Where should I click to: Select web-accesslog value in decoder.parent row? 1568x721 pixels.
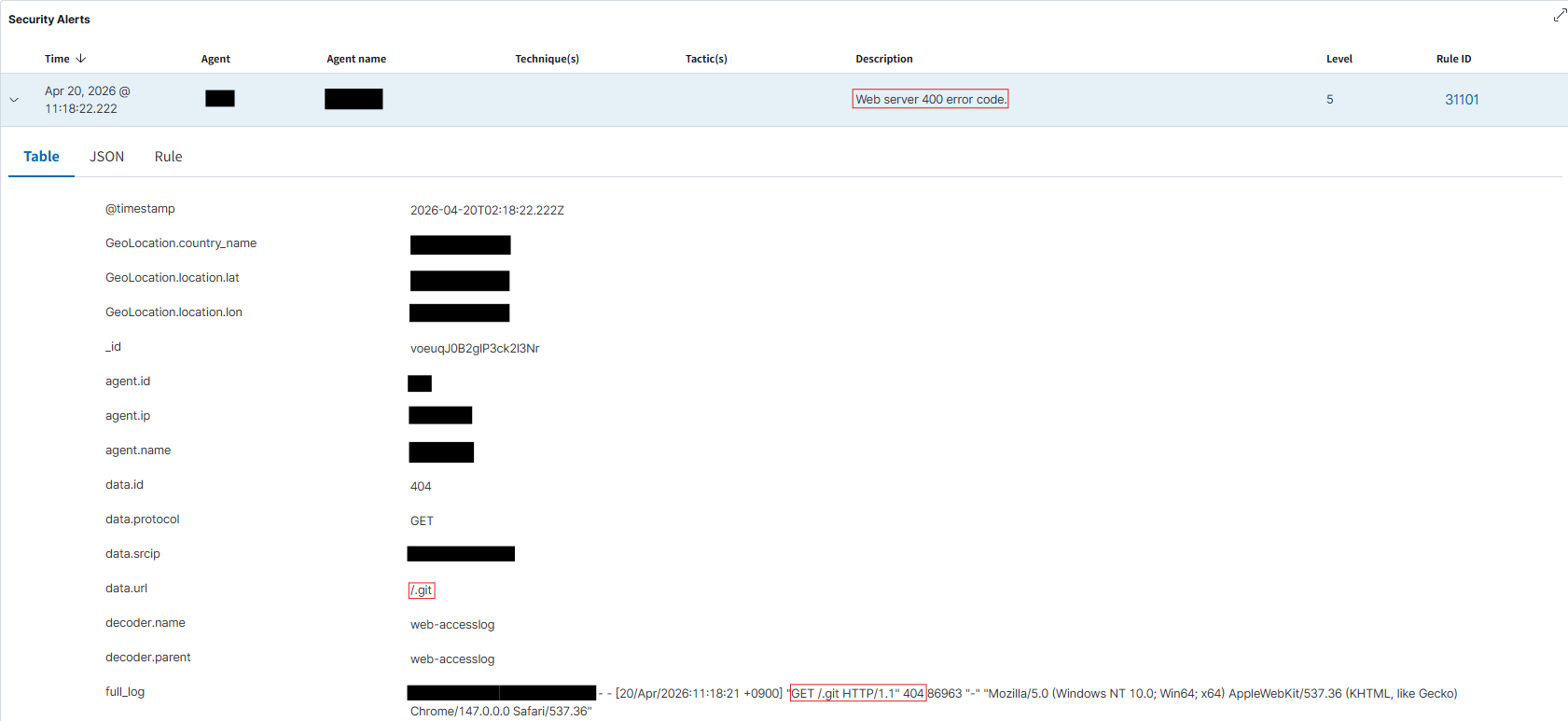pyautogui.click(x=452, y=659)
